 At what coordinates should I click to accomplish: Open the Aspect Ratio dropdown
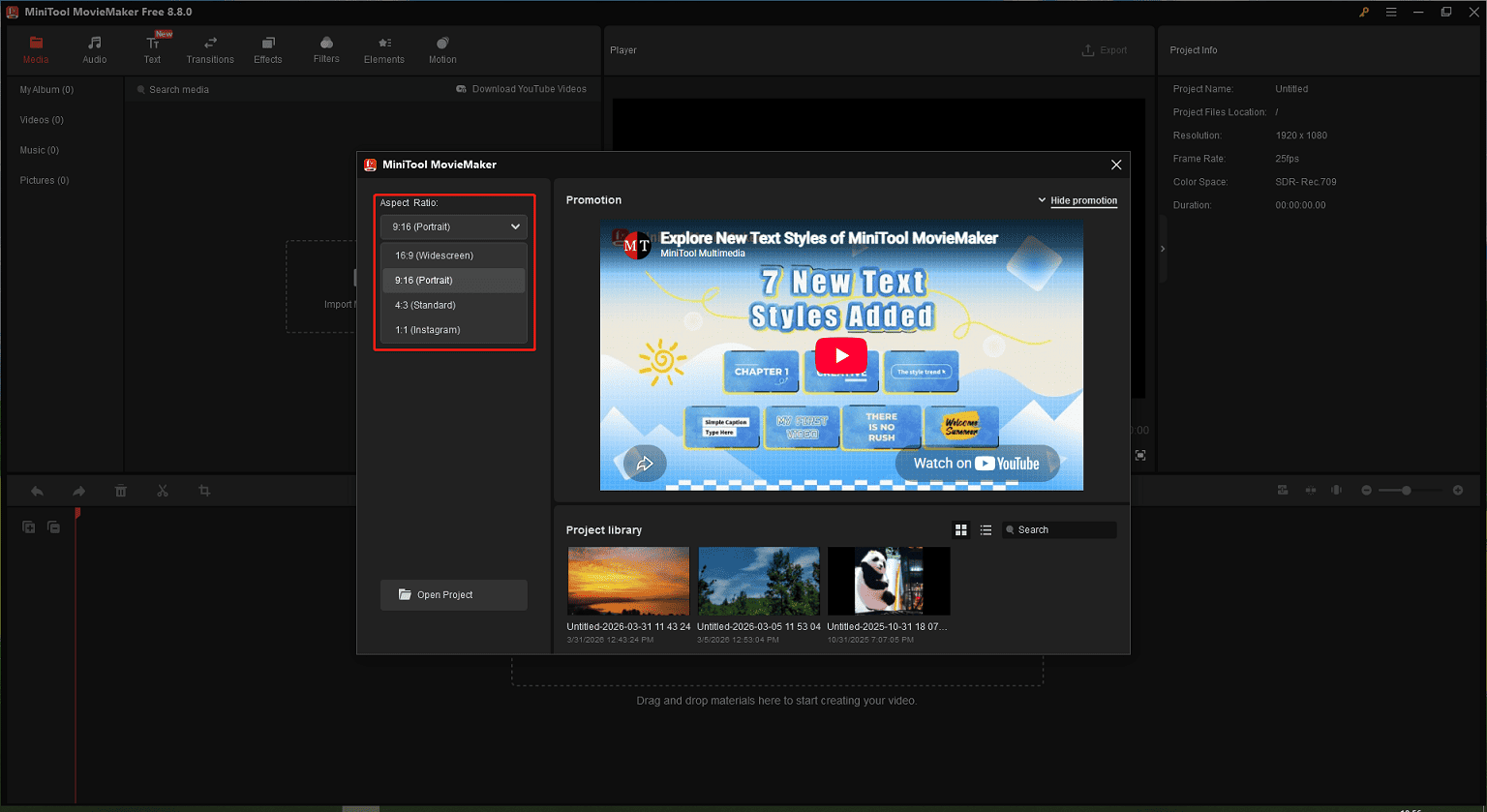click(x=454, y=226)
